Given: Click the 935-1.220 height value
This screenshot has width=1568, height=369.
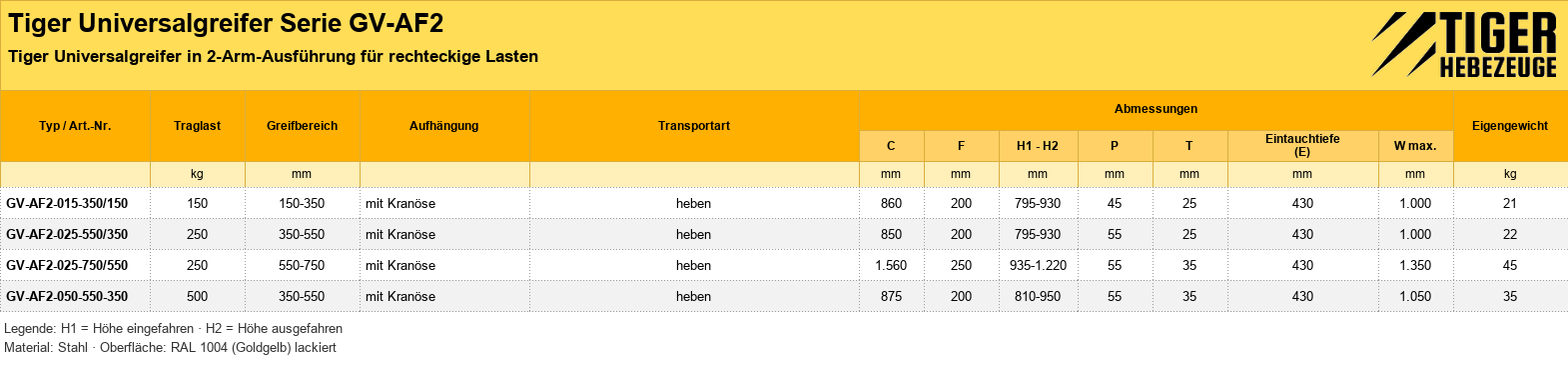Looking at the screenshot, I should (x=1038, y=265).
